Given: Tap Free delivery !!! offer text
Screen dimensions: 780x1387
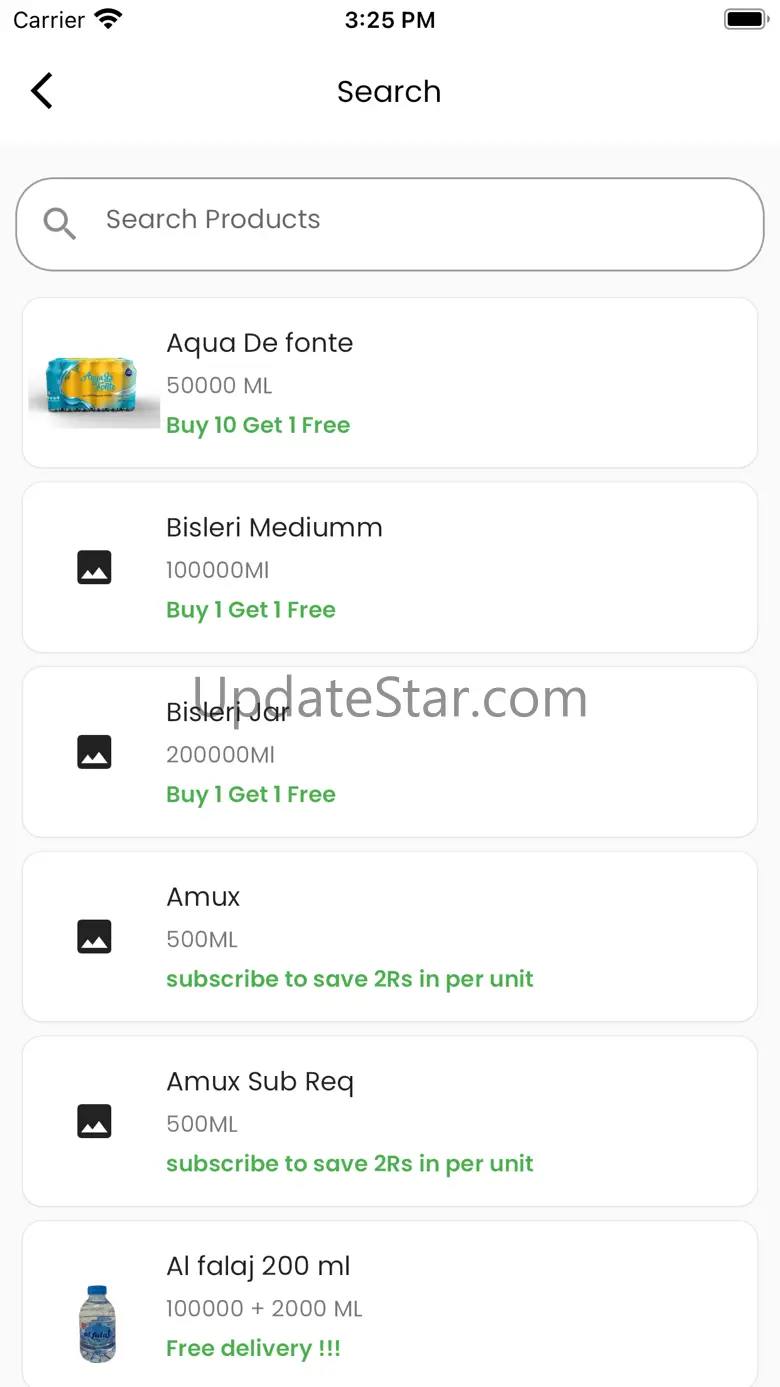Looking at the screenshot, I should [x=253, y=1348].
